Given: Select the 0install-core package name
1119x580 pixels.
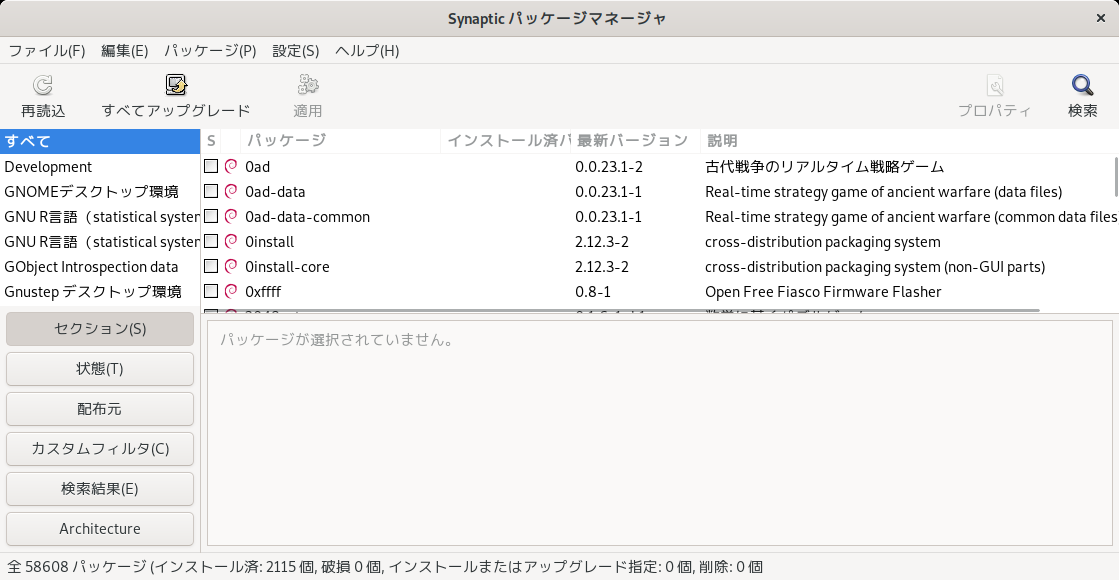Looking at the screenshot, I should (x=287, y=267).
